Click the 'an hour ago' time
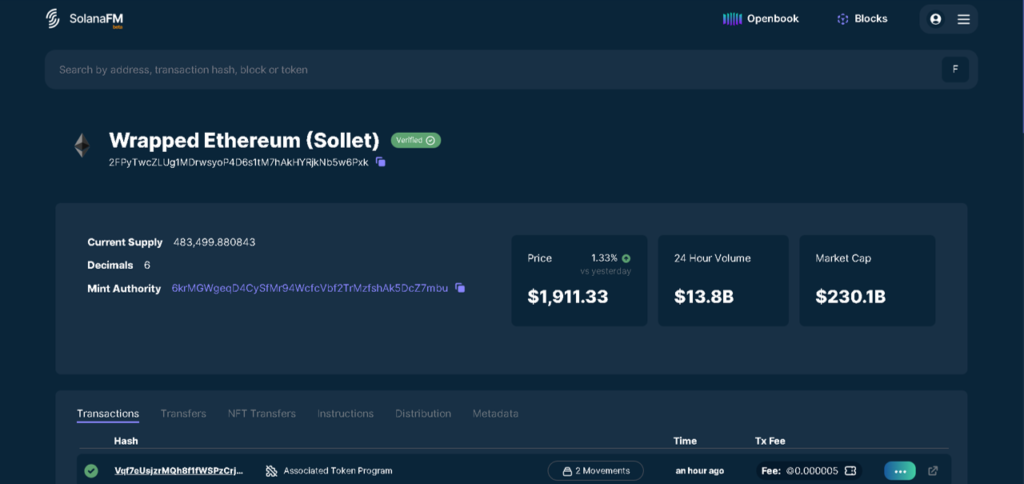Image resolution: width=1024 pixels, height=484 pixels. 699,471
